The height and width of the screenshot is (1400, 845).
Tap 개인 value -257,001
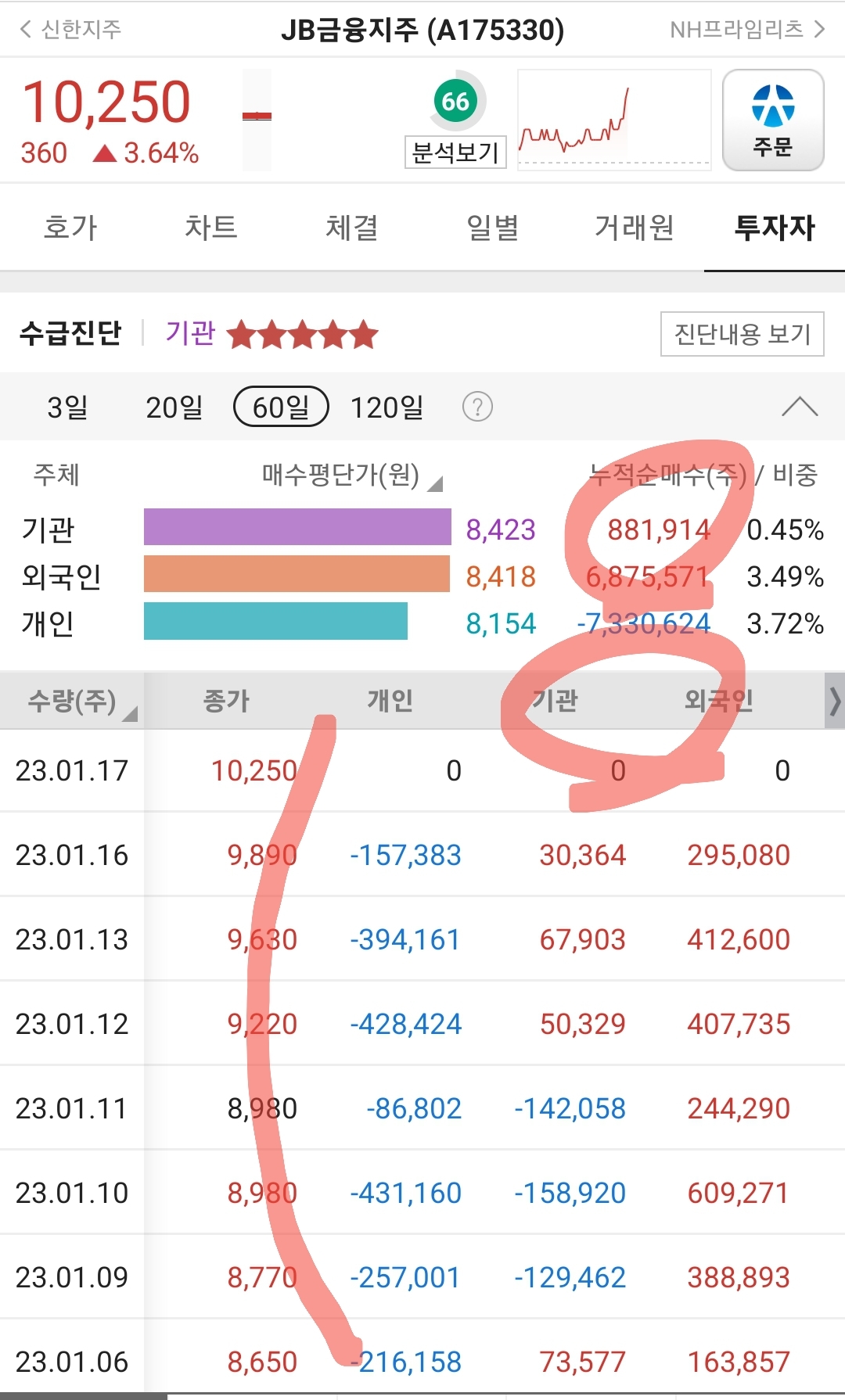[x=405, y=1277]
